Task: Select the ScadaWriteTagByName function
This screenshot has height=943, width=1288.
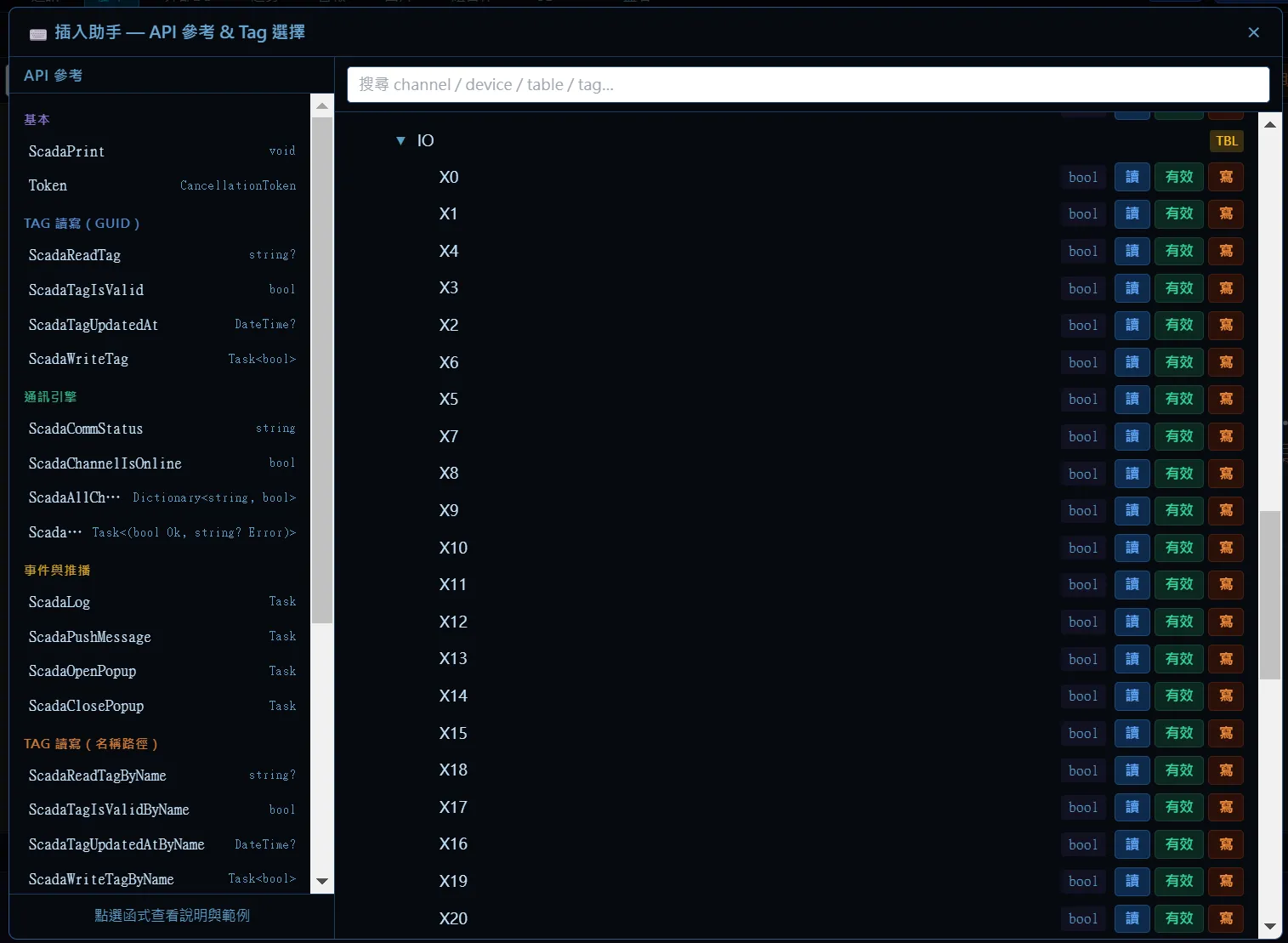Action: coord(162,879)
